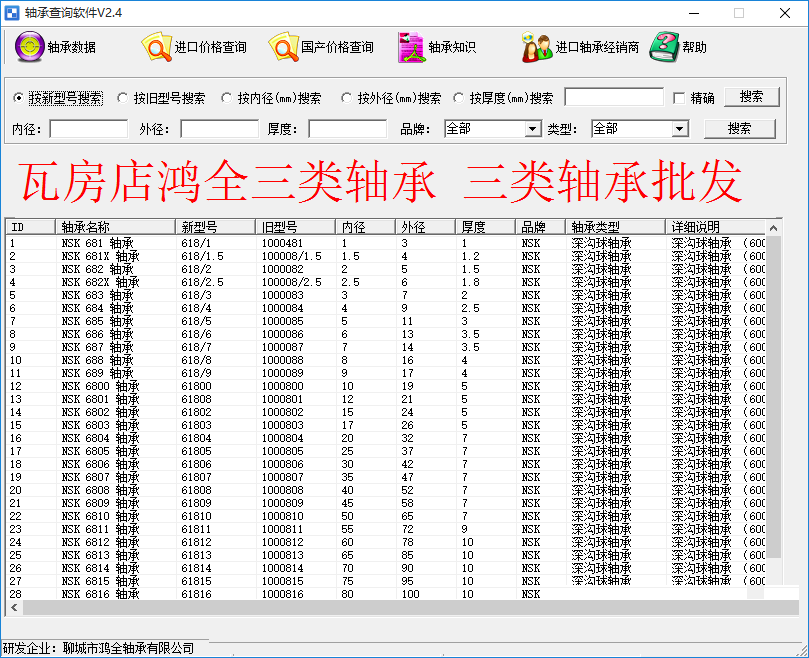Click the 国产价格查询 toolbar label
This screenshot has width=809, height=658.
pos(337,47)
